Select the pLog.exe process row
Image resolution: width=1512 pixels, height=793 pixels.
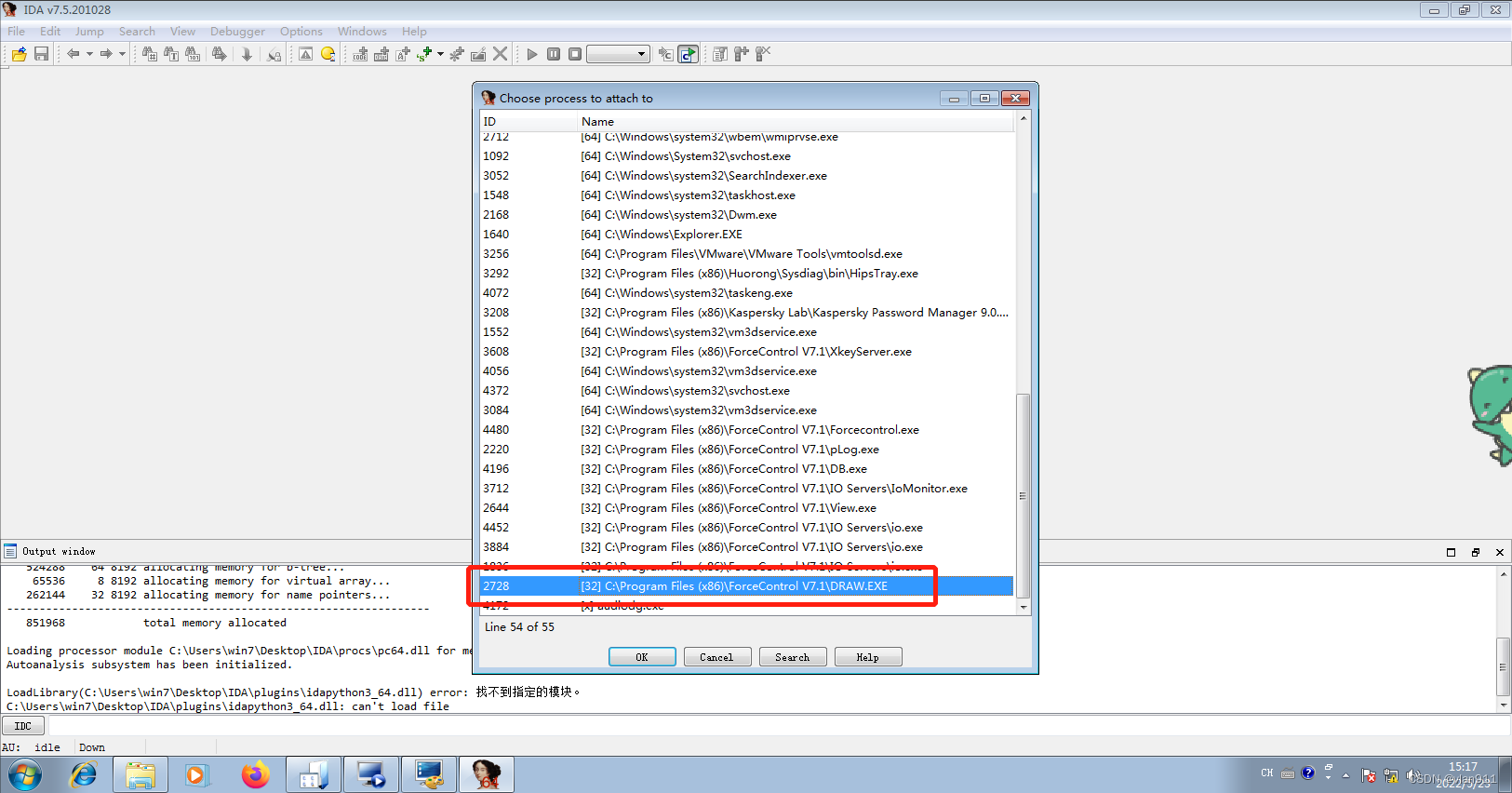coord(746,450)
